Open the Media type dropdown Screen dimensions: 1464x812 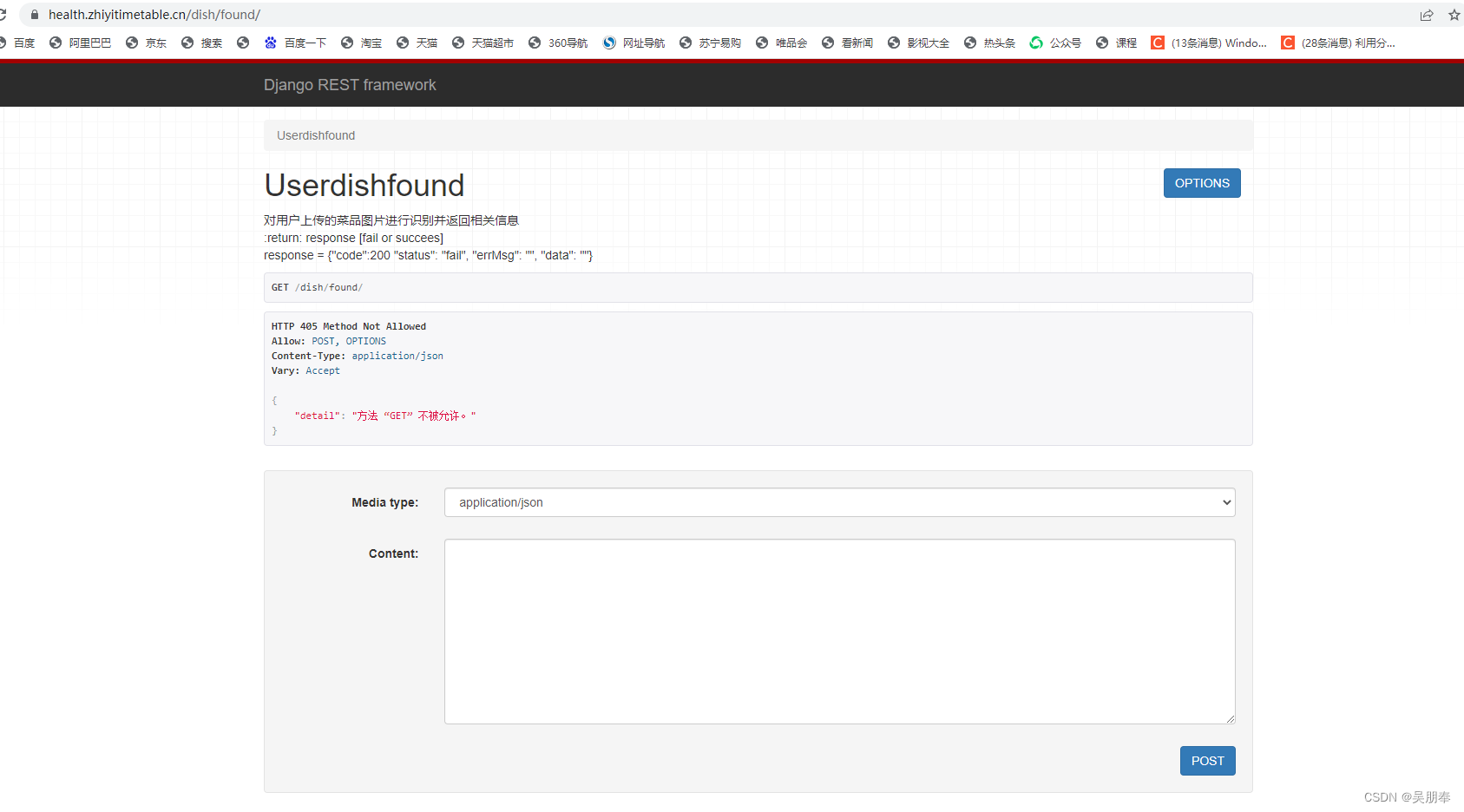(x=840, y=502)
